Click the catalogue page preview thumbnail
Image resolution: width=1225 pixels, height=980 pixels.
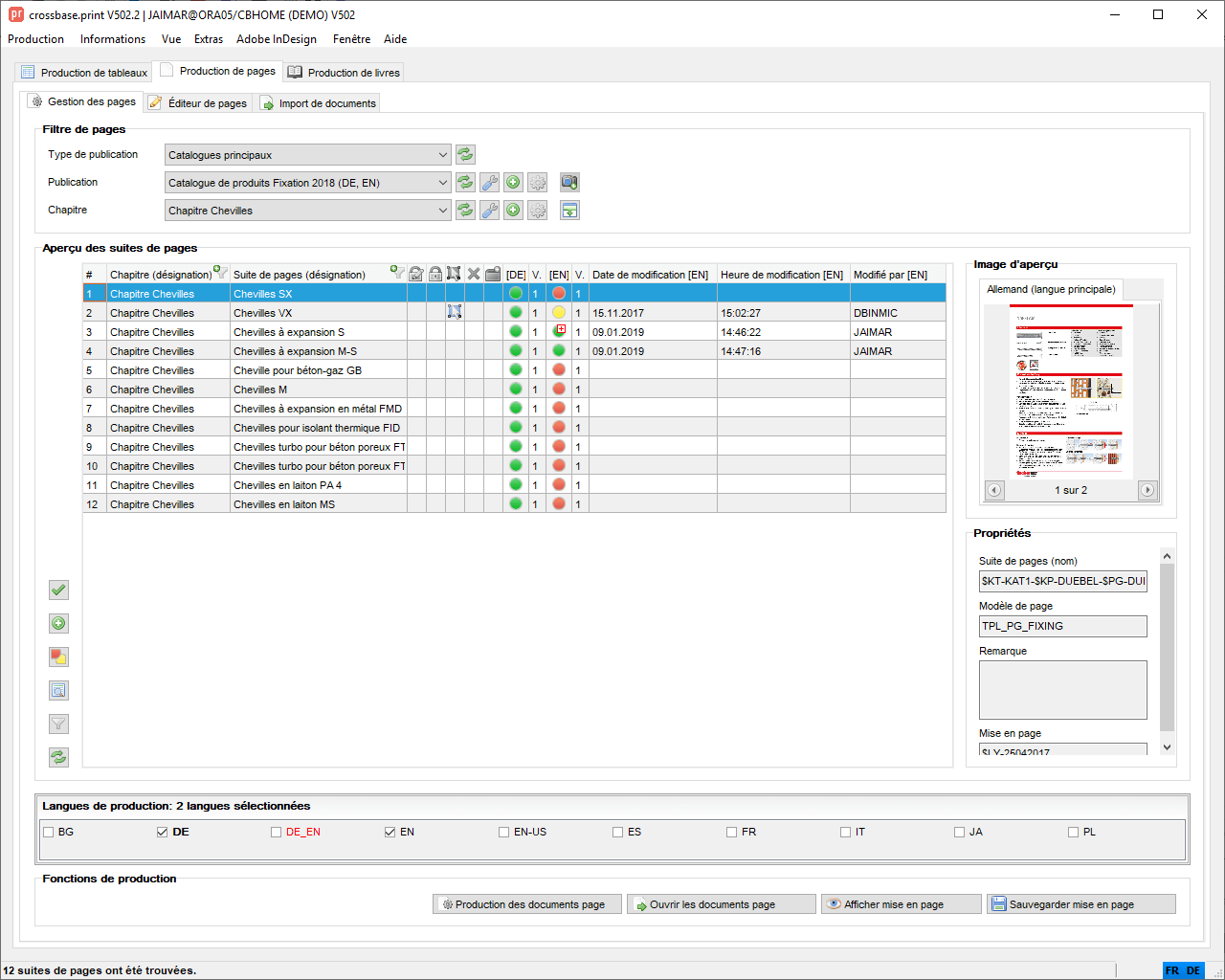pos(1071,390)
